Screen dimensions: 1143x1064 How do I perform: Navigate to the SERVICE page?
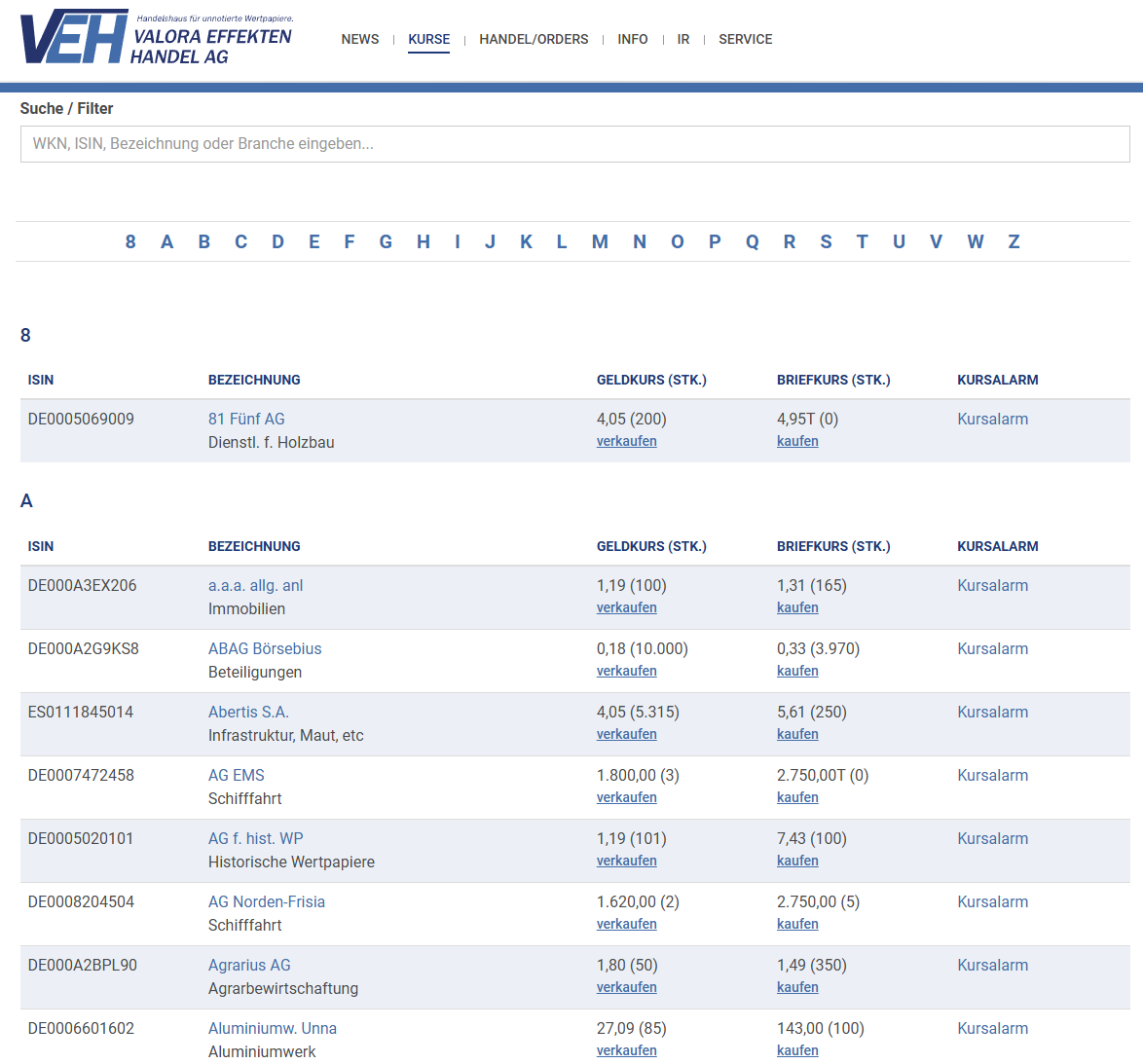coord(745,39)
